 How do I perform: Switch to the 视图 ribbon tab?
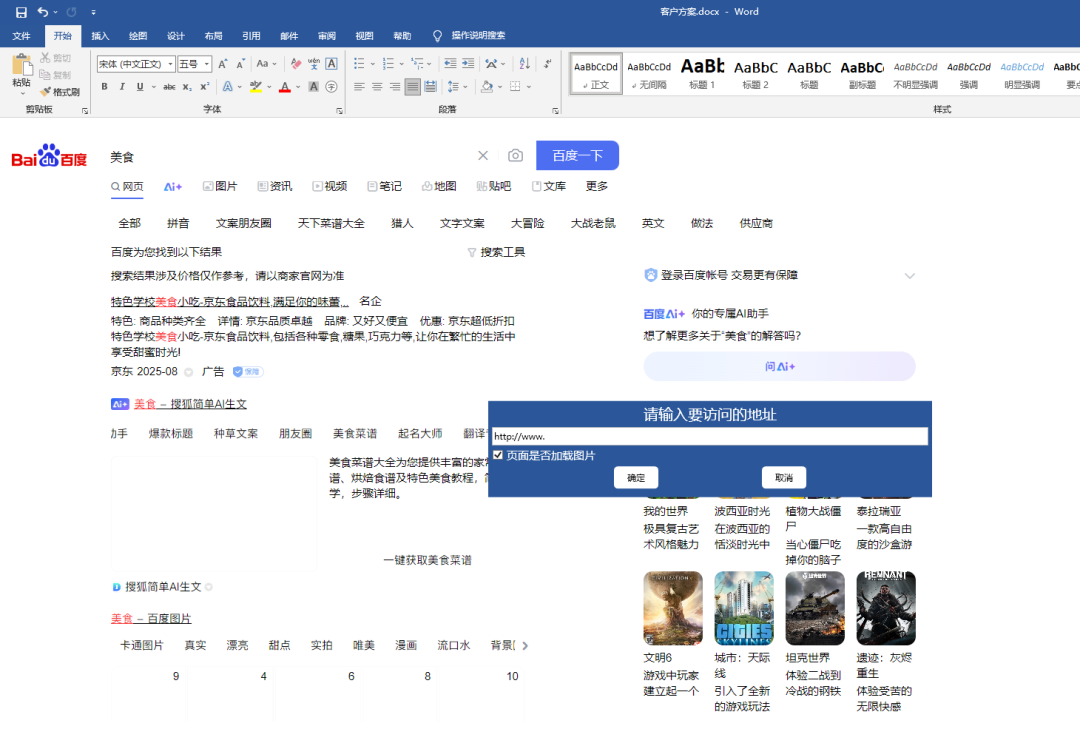click(x=364, y=36)
